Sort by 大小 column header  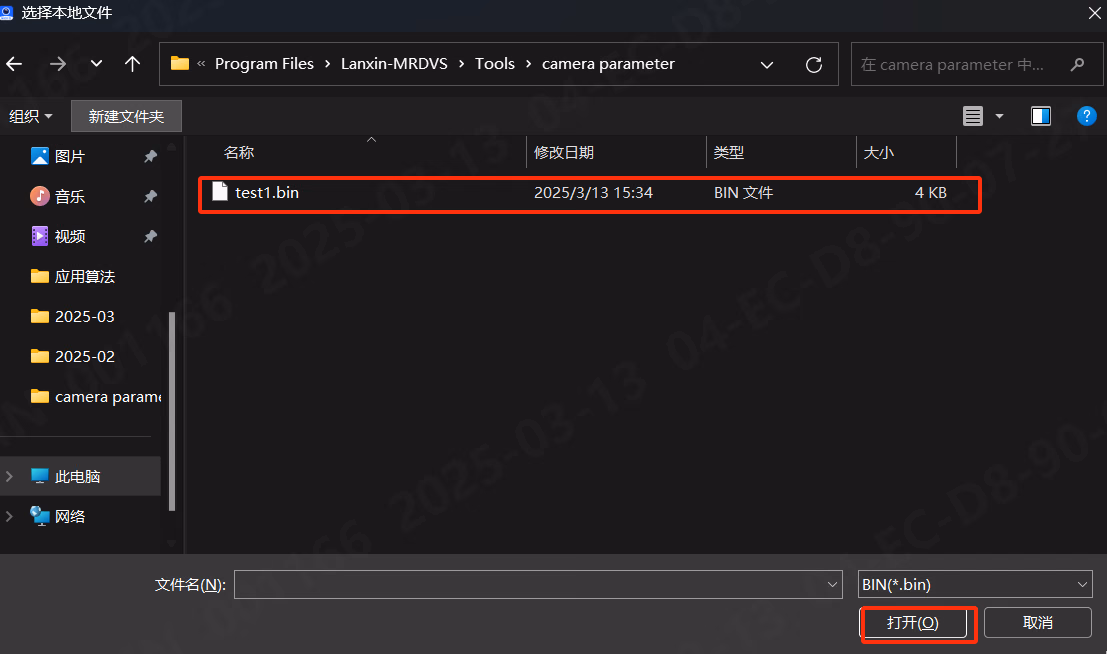(879, 153)
